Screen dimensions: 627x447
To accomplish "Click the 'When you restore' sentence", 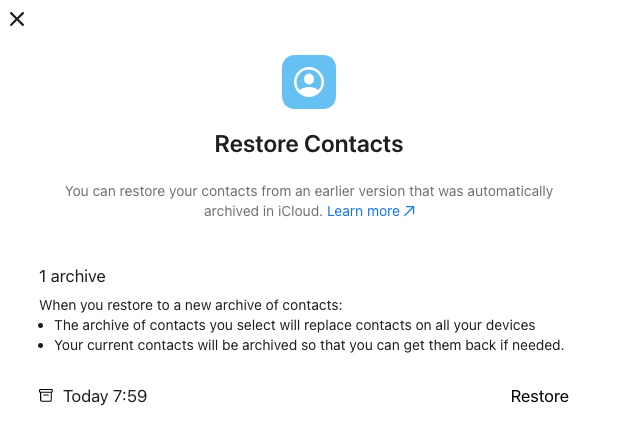I will (191, 305).
